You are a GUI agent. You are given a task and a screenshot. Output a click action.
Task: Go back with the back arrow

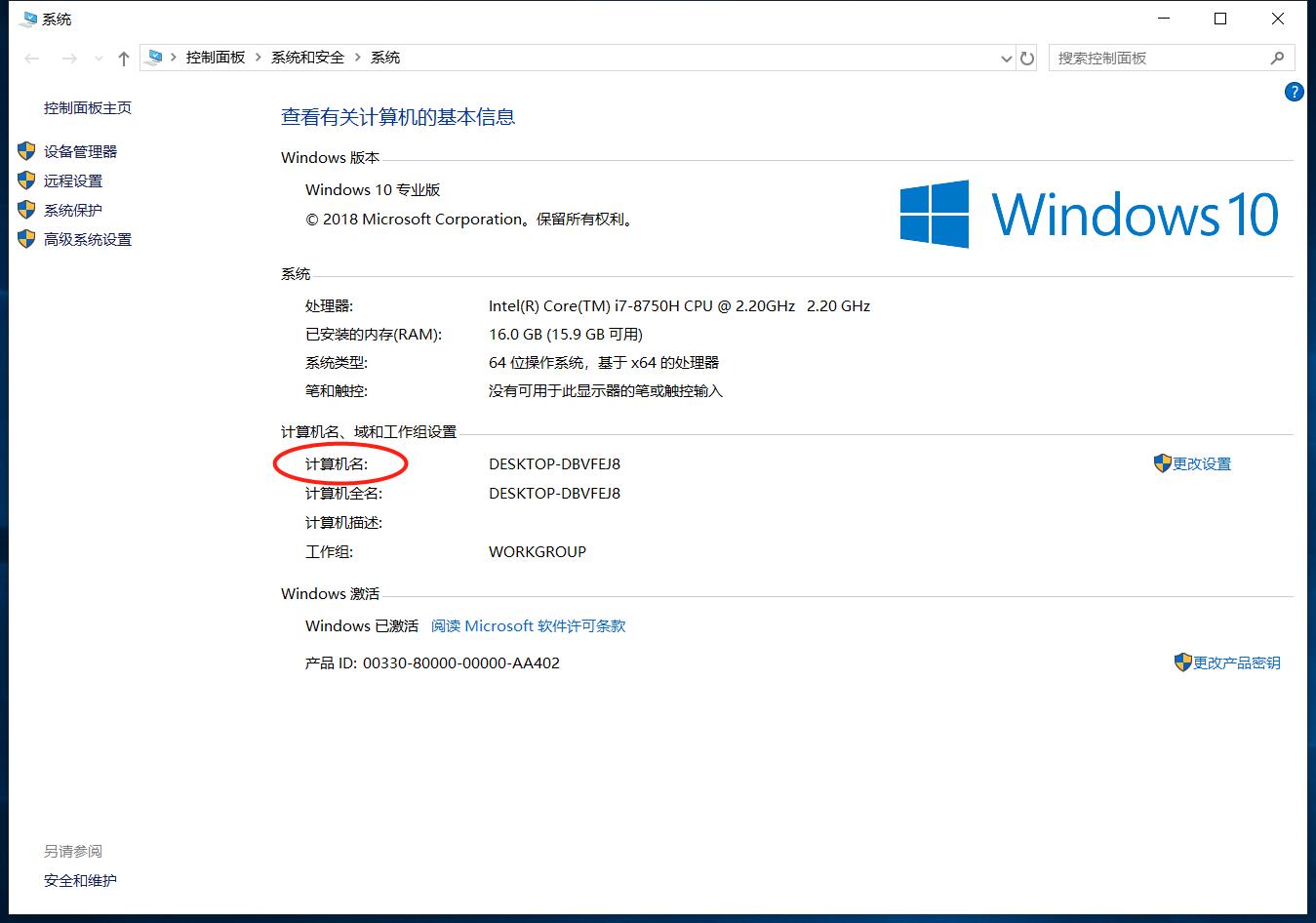tap(32, 59)
